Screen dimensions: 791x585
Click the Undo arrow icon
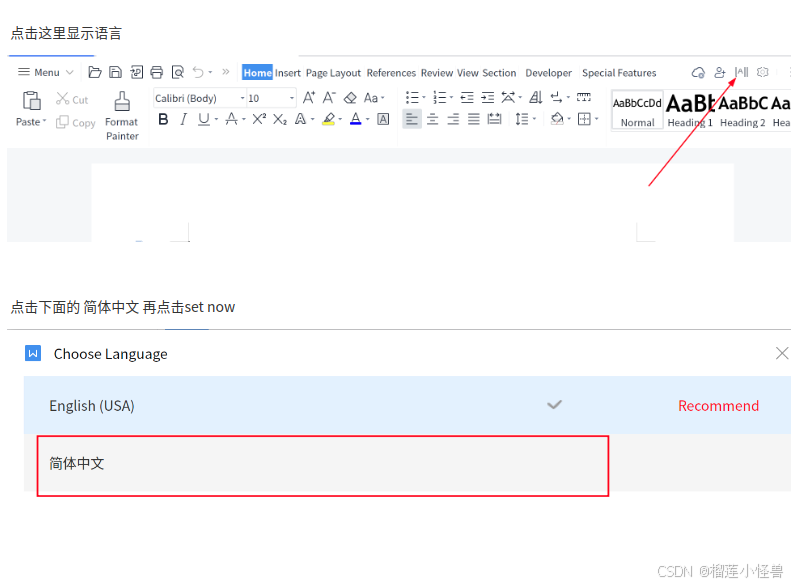(198, 72)
